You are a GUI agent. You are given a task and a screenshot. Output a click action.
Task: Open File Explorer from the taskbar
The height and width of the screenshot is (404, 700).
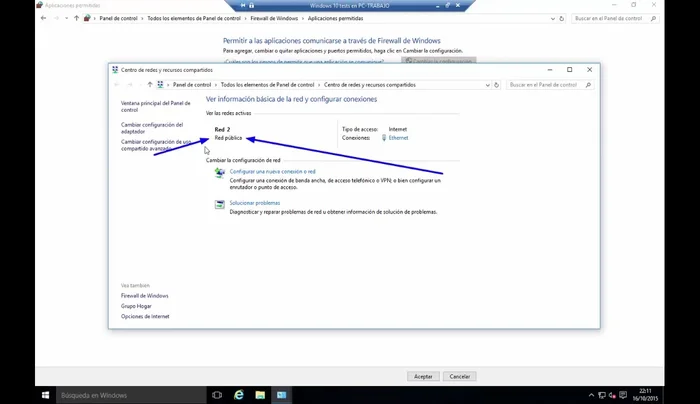[x=260, y=395]
